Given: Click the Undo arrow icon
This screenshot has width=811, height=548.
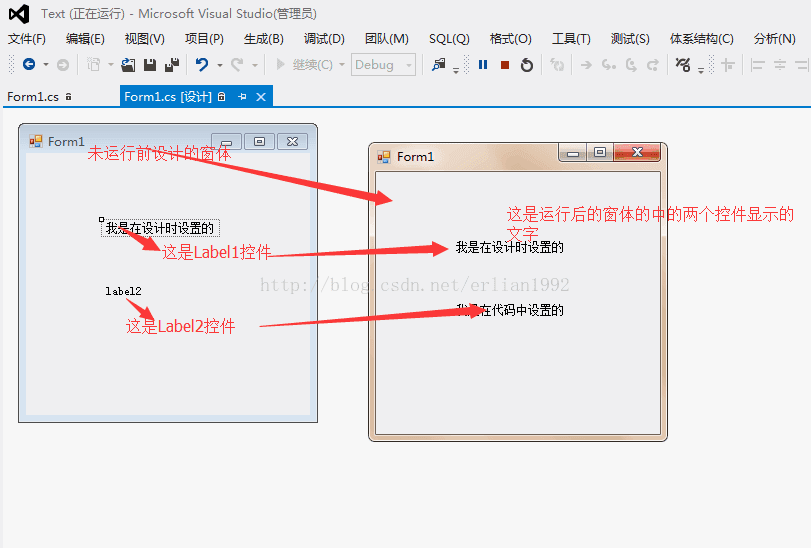Looking at the screenshot, I should point(202,65).
